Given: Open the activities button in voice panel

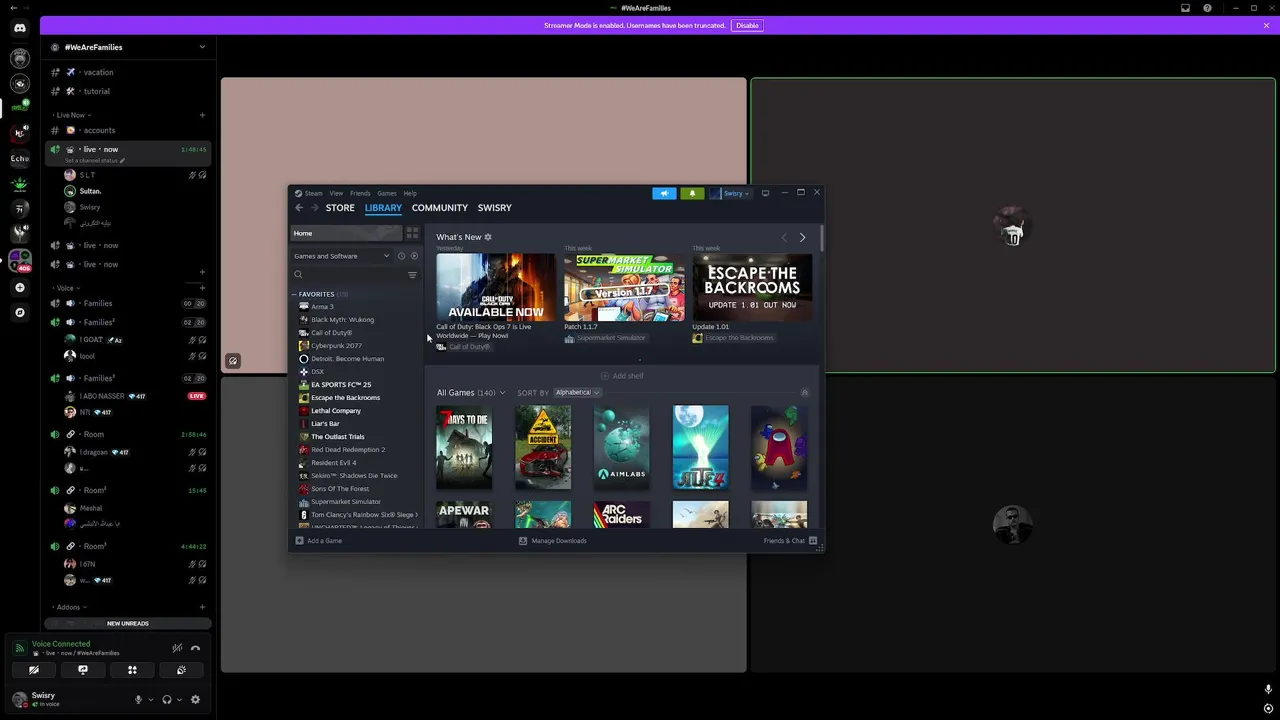Looking at the screenshot, I should click(x=132, y=670).
